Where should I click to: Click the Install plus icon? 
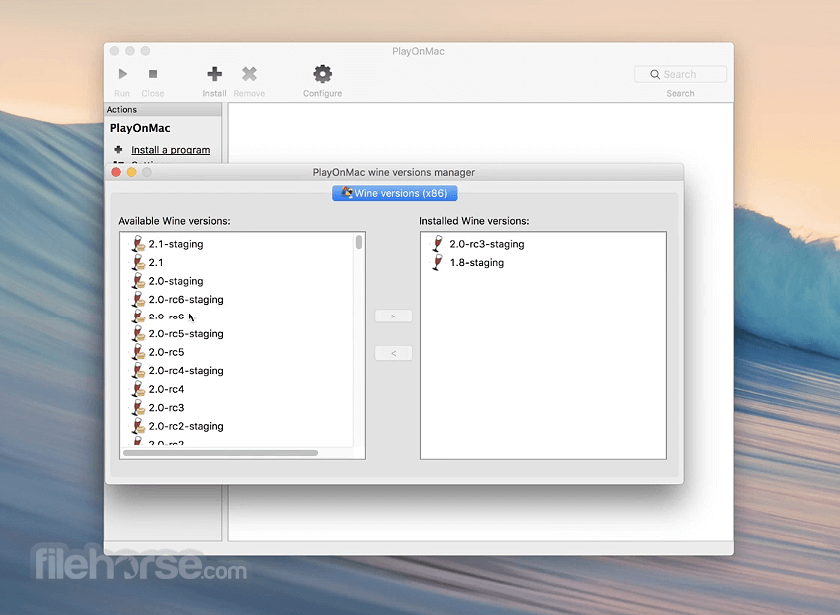coord(214,74)
